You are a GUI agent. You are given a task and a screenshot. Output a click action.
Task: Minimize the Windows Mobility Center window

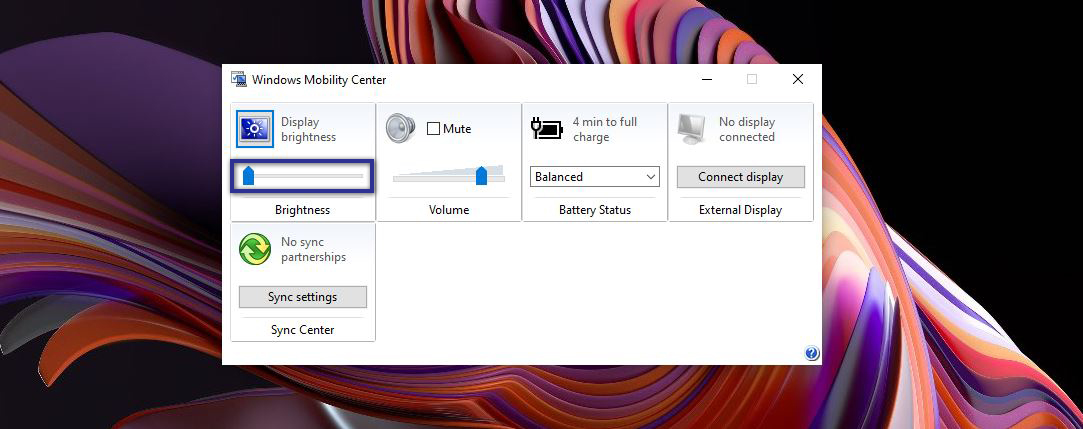[707, 80]
